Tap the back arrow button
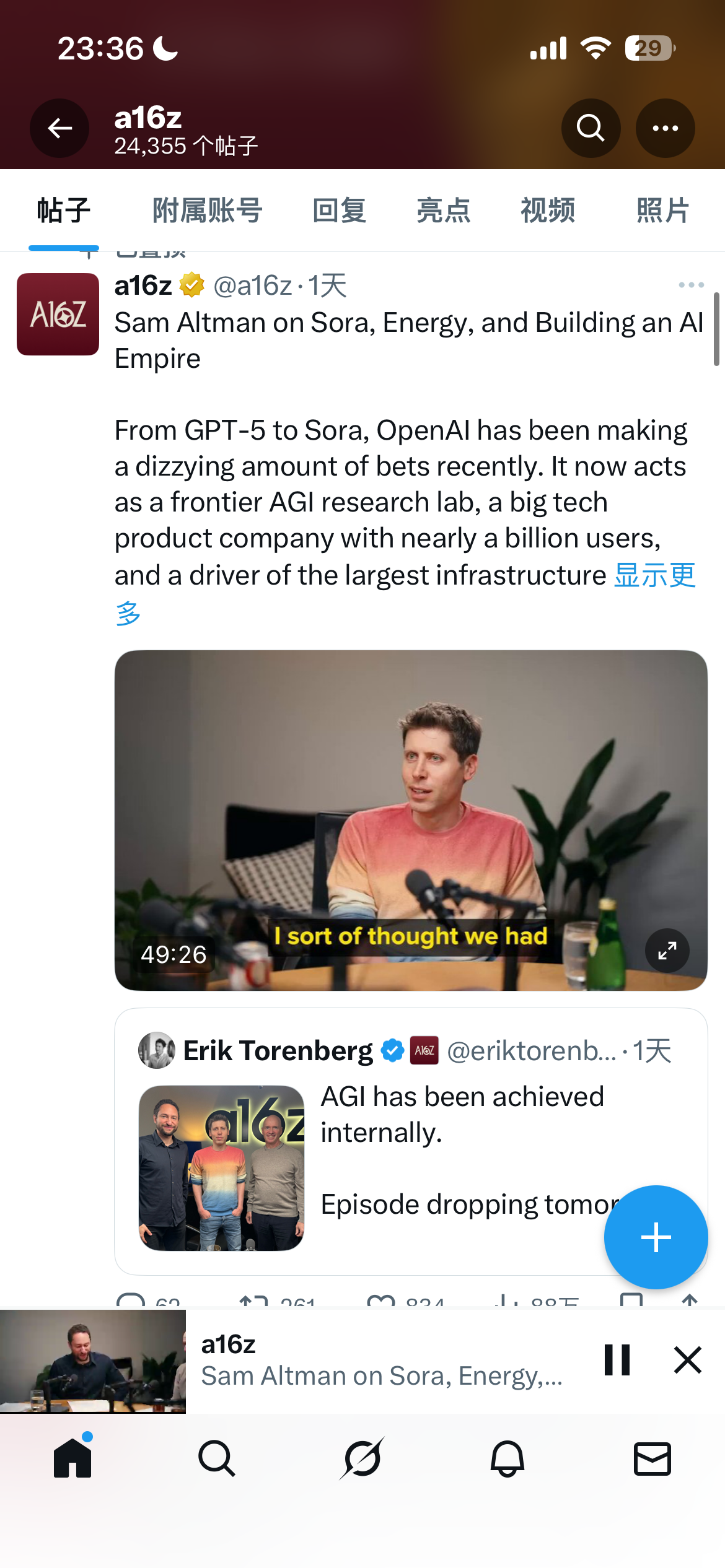 (59, 128)
